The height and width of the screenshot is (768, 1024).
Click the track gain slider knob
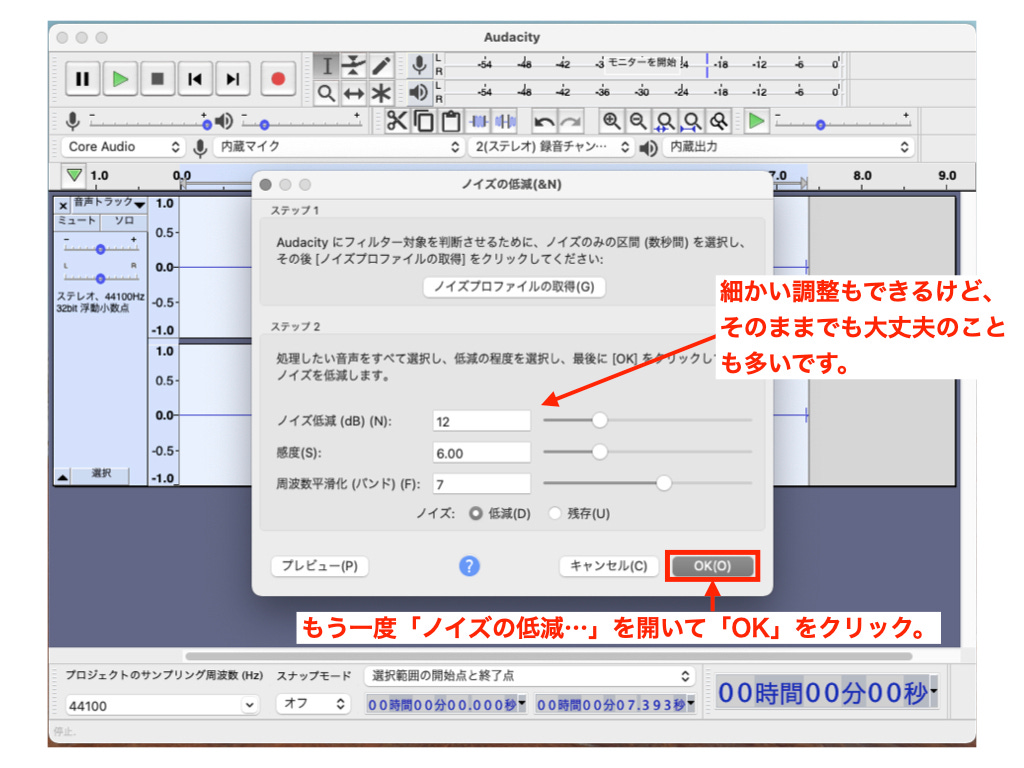(x=101, y=249)
